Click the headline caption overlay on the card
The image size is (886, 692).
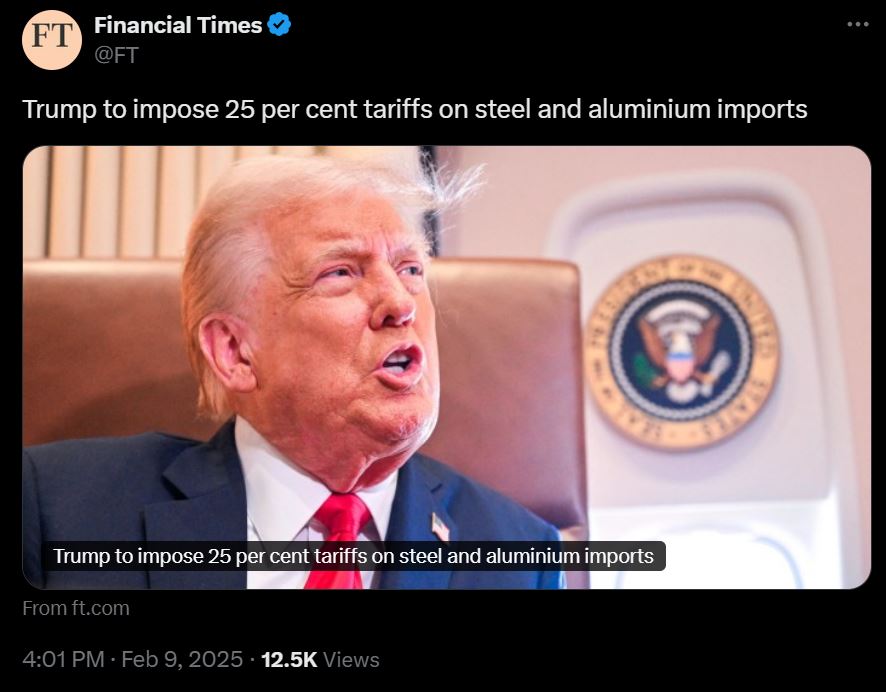(x=354, y=556)
